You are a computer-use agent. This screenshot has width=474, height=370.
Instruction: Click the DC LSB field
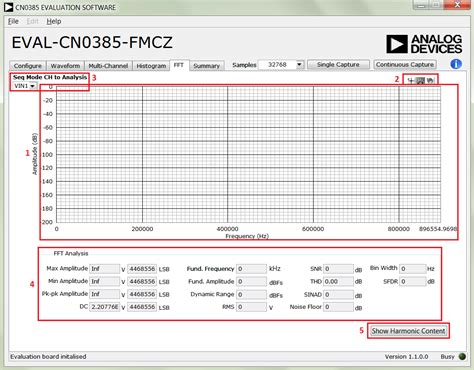point(142,307)
